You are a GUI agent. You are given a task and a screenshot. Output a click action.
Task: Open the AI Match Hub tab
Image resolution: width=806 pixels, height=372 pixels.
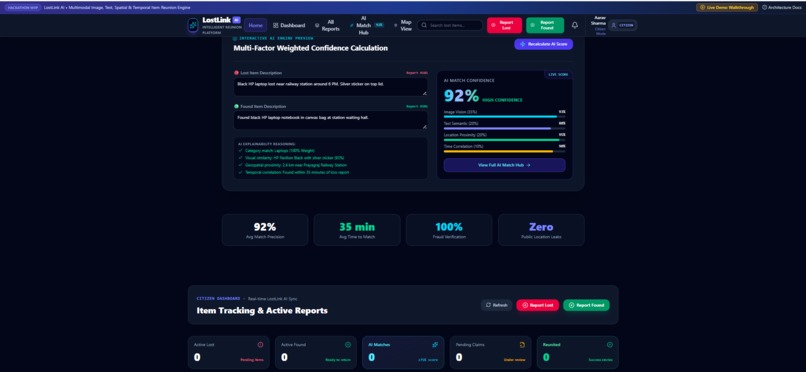367,25
